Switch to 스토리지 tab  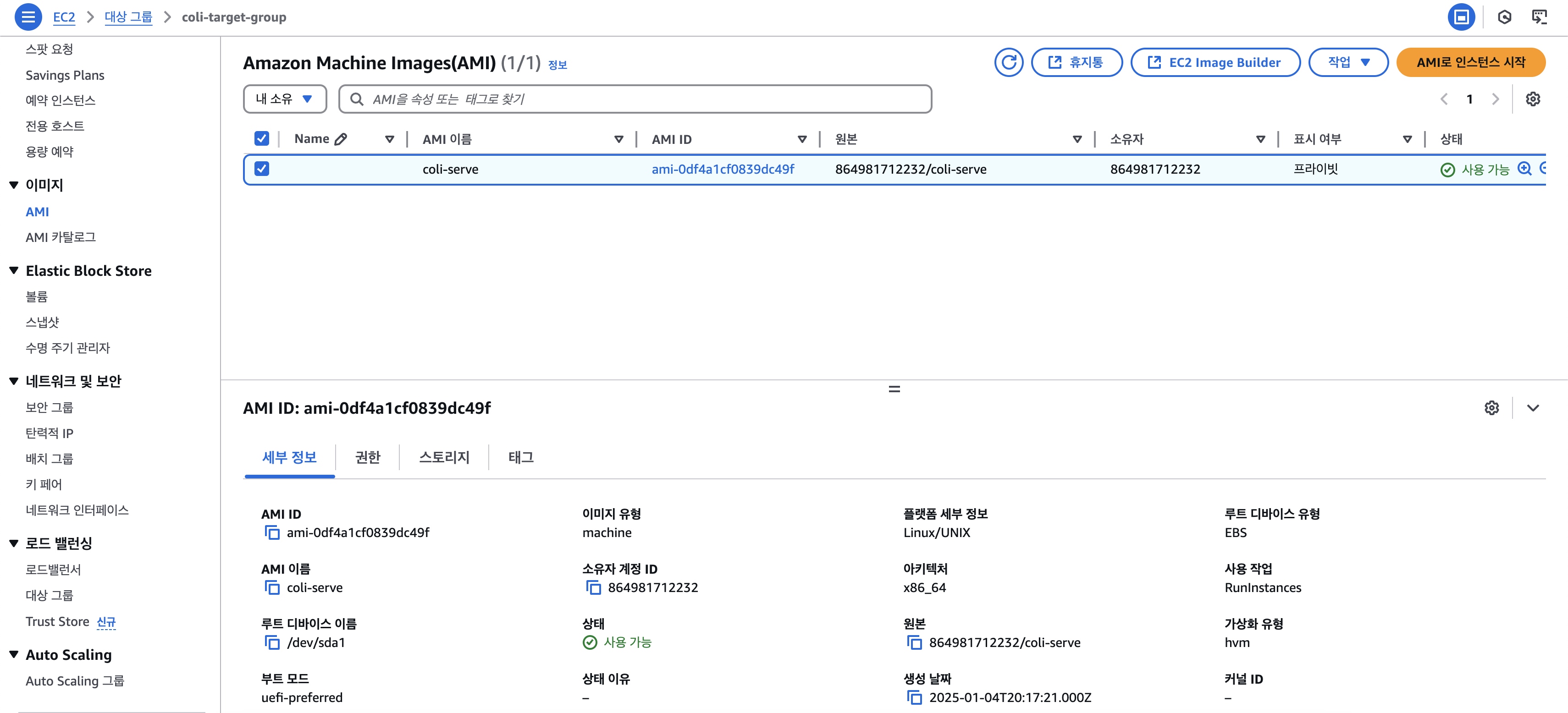pyautogui.click(x=444, y=457)
